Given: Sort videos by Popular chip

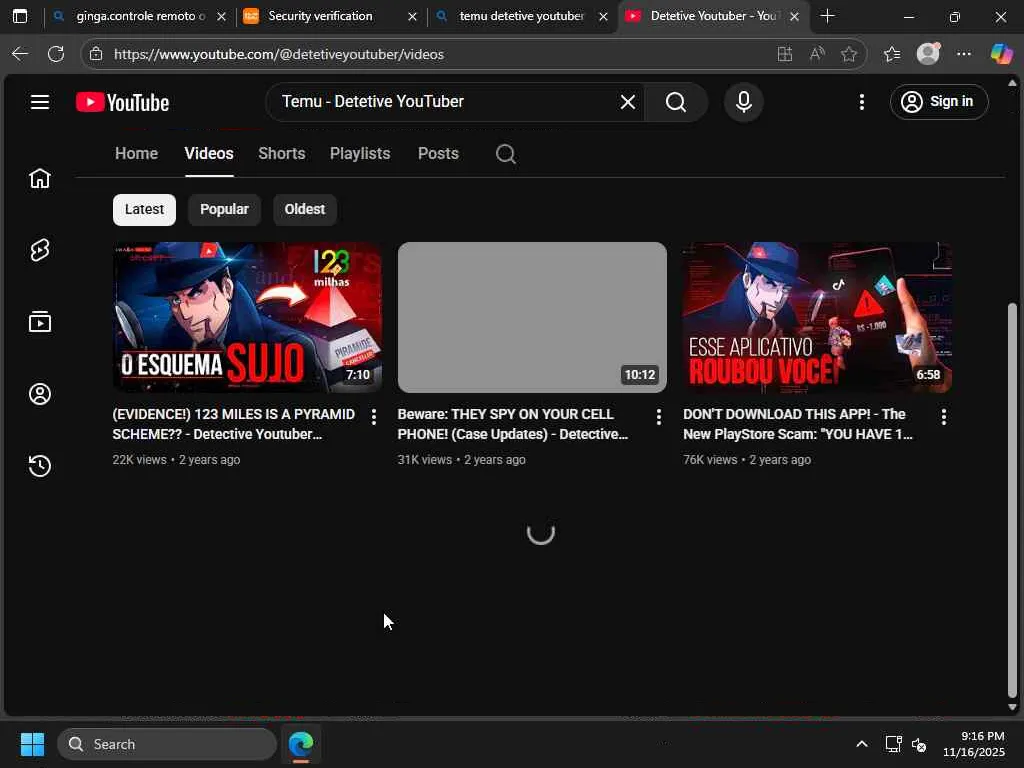Looking at the screenshot, I should pos(224,210).
